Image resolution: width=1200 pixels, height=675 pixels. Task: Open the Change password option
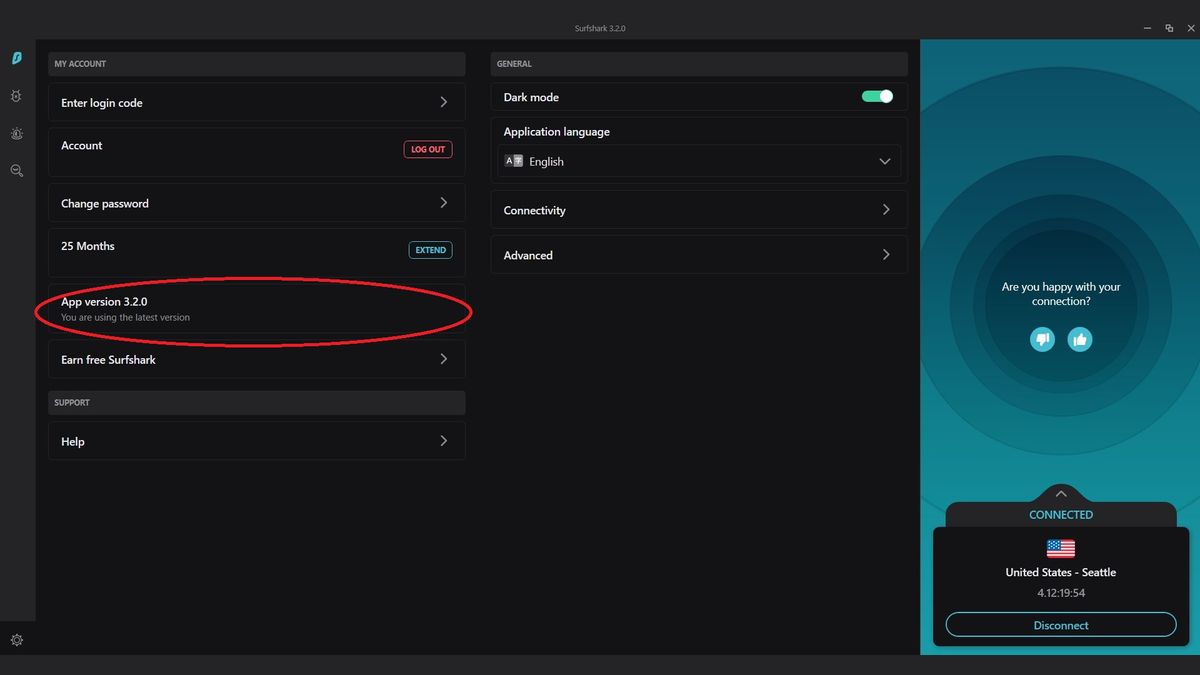(257, 202)
